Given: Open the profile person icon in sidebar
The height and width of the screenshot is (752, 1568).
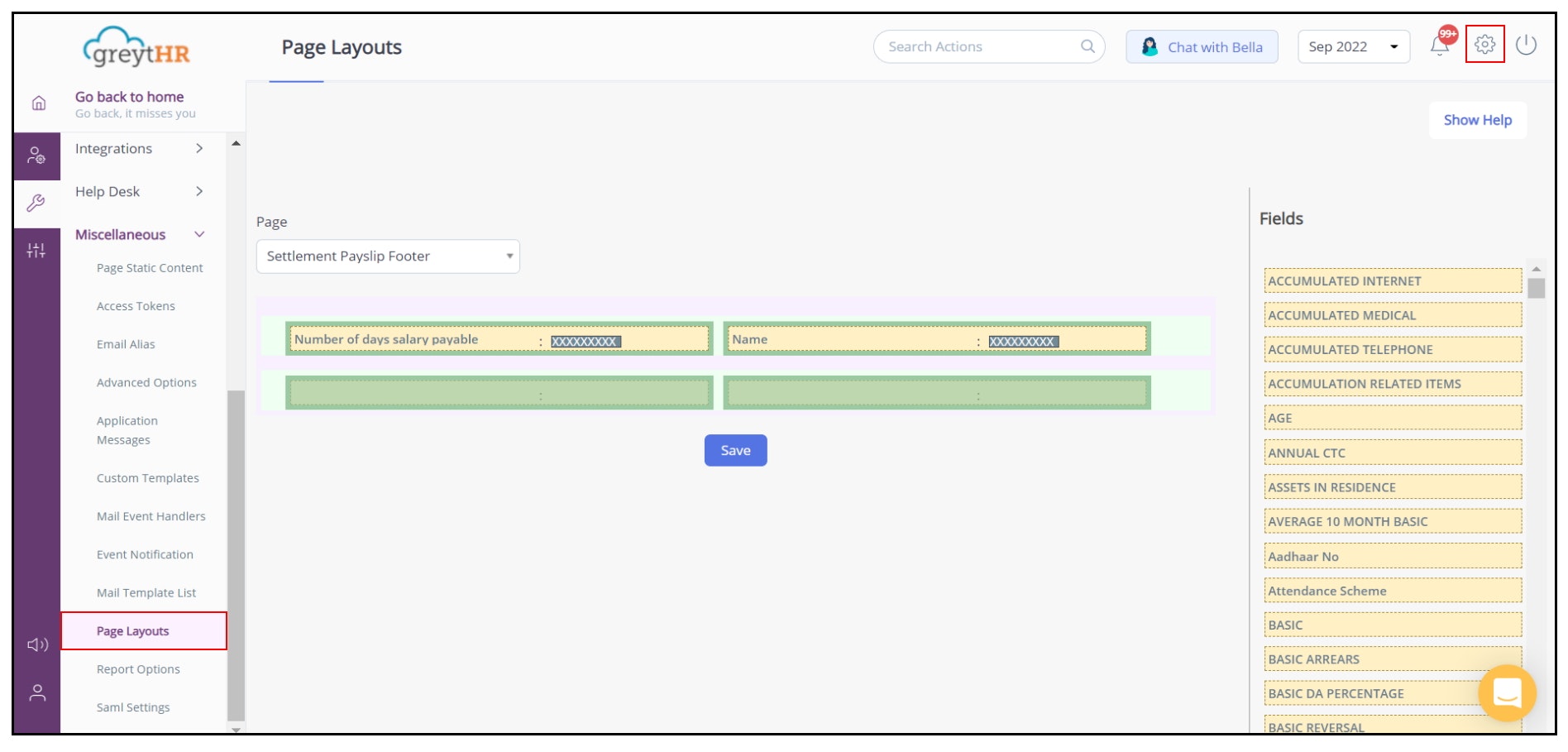Looking at the screenshot, I should [x=37, y=692].
